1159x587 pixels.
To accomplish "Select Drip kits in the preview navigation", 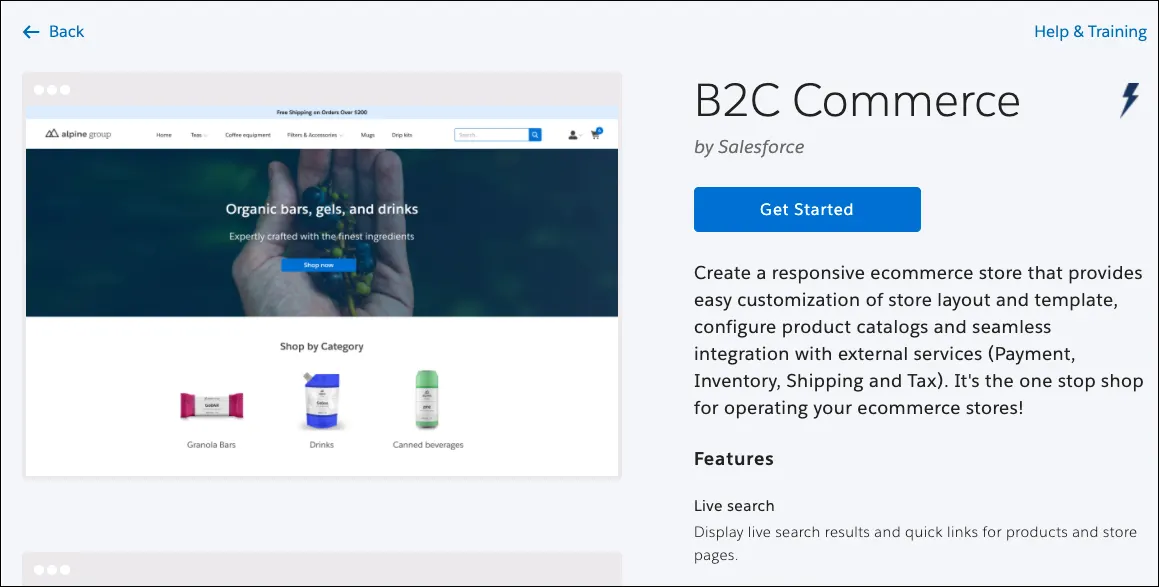I will 402,135.
